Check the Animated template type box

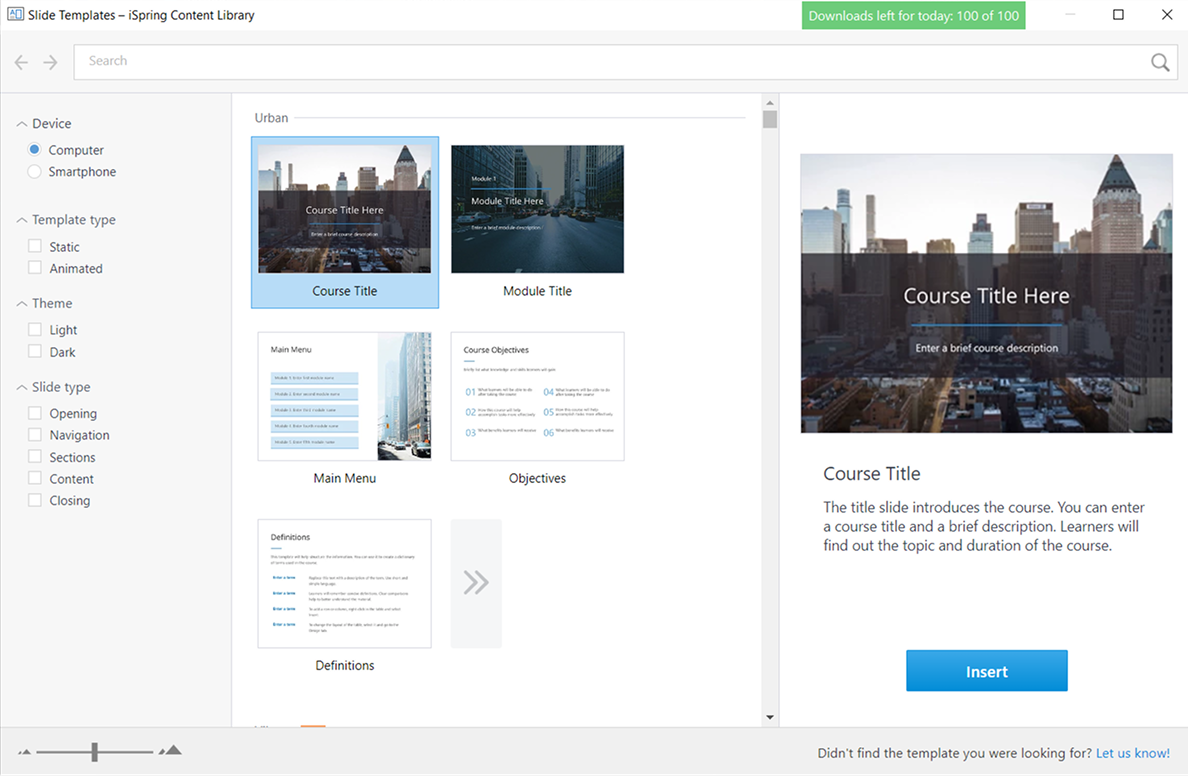[35, 267]
